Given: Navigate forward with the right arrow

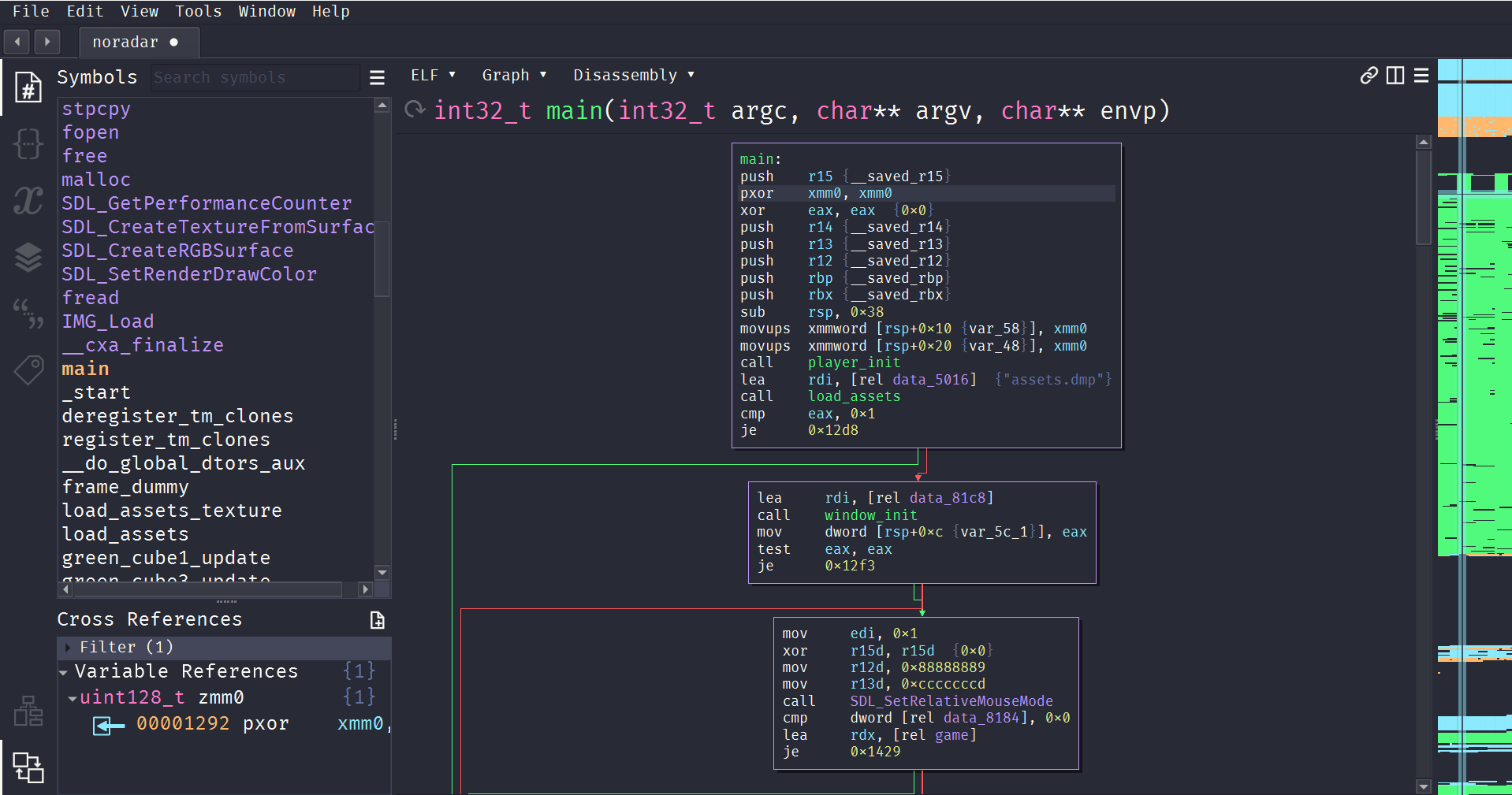Looking at the screenshot, I should tap(47, 42).
